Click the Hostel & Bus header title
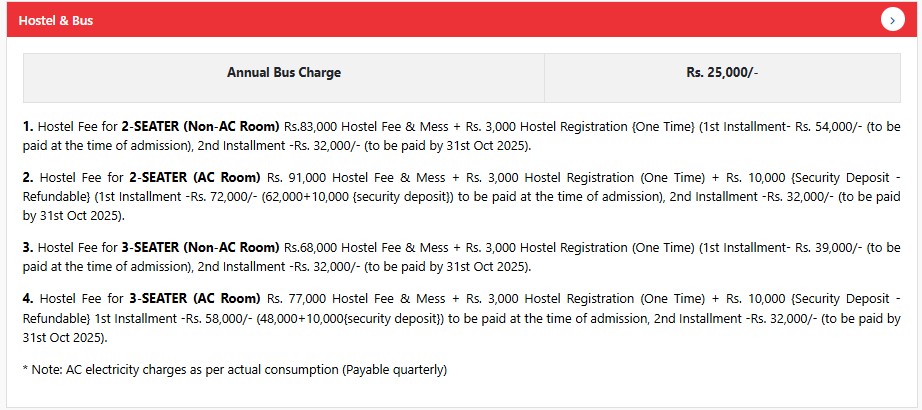922x410 pixels. tap(56, 20)
